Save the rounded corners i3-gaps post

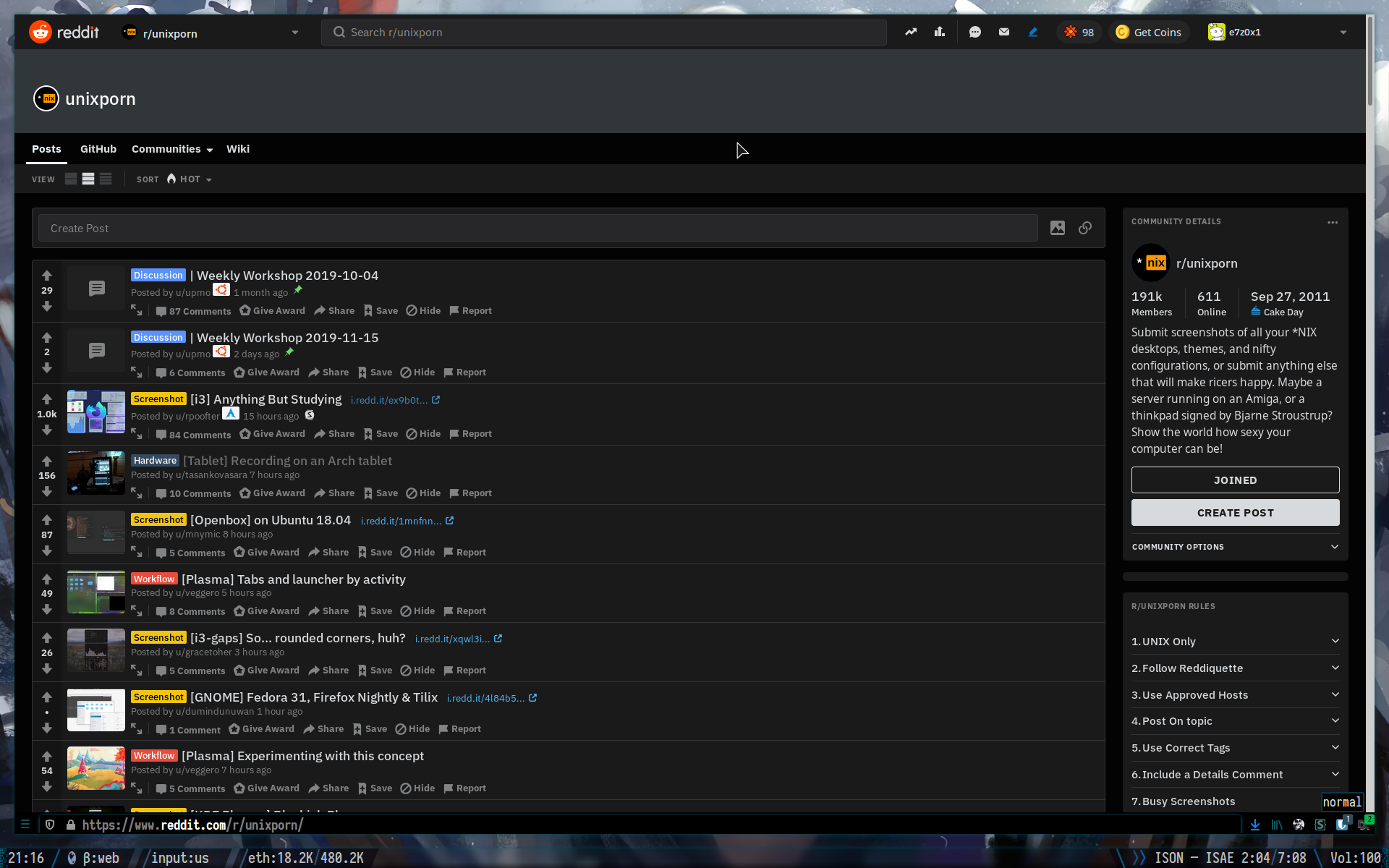(375, 671)
